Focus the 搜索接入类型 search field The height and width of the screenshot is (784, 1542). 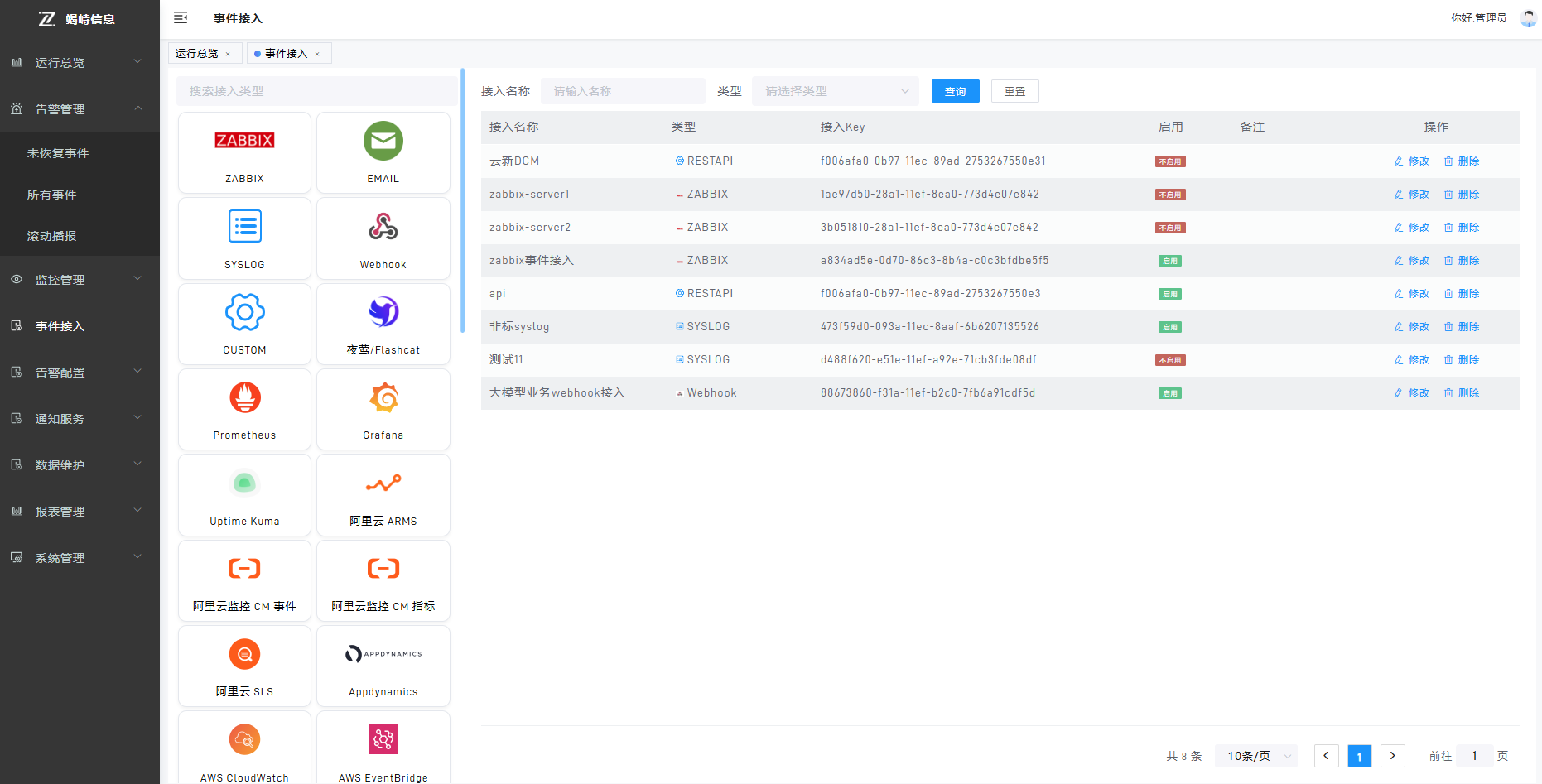(x=316, y=91)
